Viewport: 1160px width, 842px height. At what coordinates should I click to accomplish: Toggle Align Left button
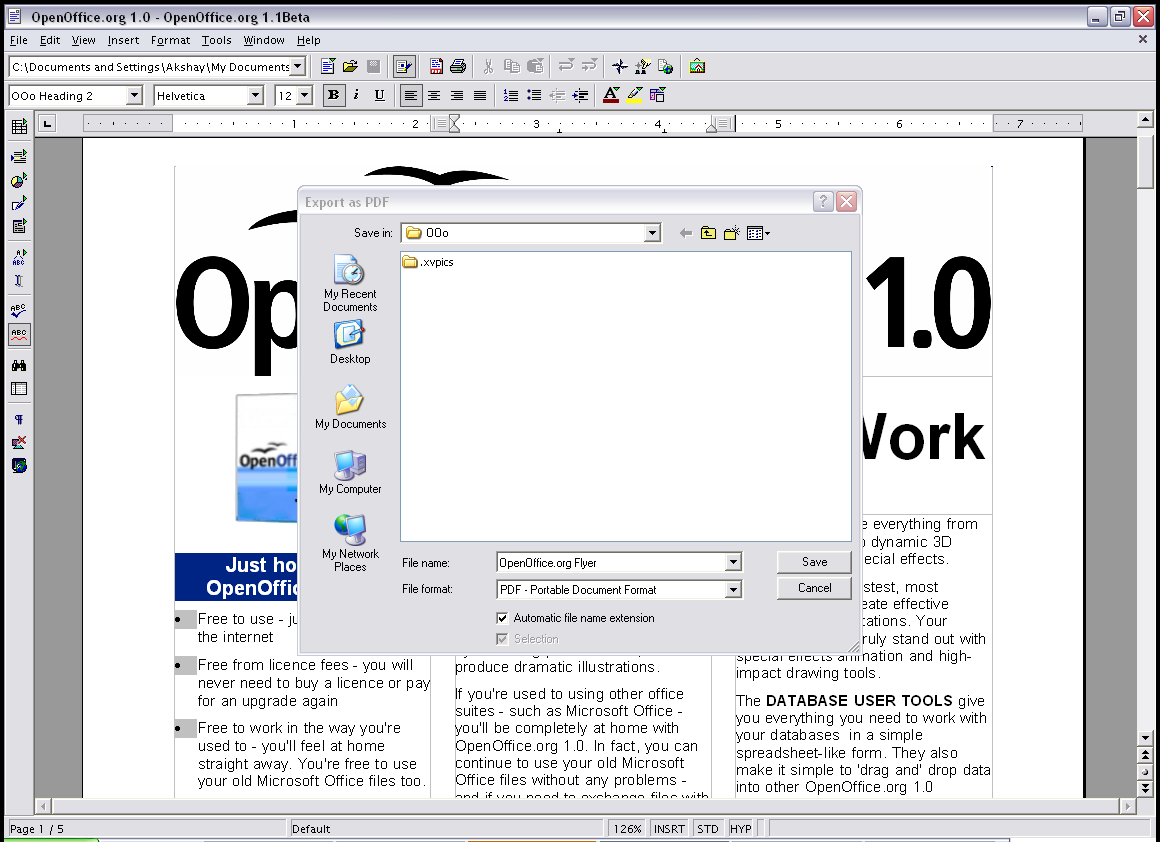[x=411, y=95]
